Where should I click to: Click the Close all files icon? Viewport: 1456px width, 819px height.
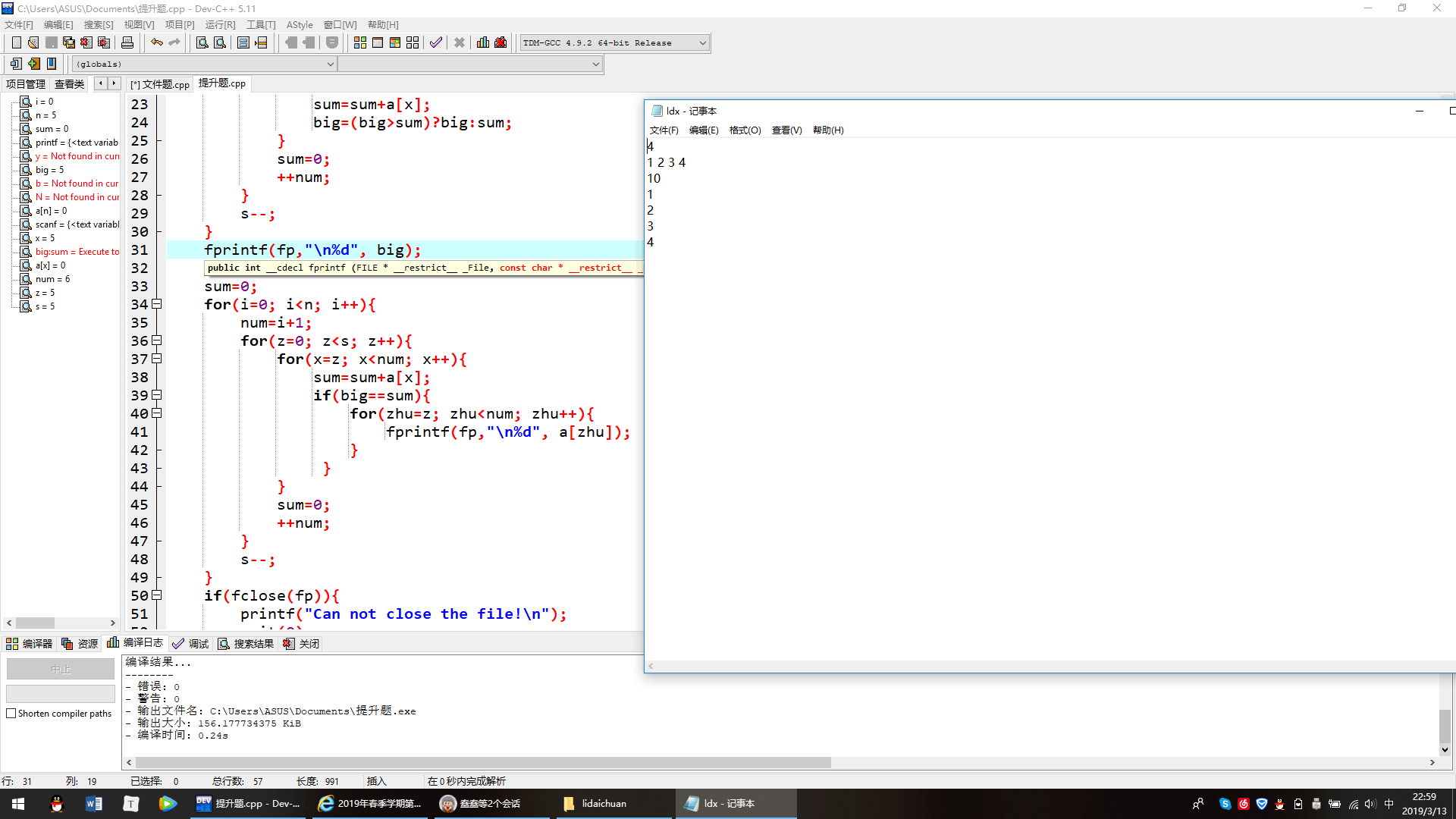[x=104, y=42]
